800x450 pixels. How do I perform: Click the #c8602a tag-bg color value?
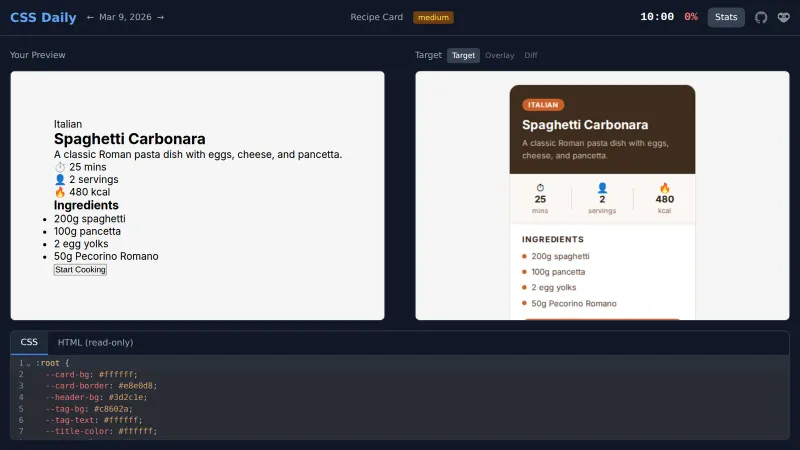(118, 409)
